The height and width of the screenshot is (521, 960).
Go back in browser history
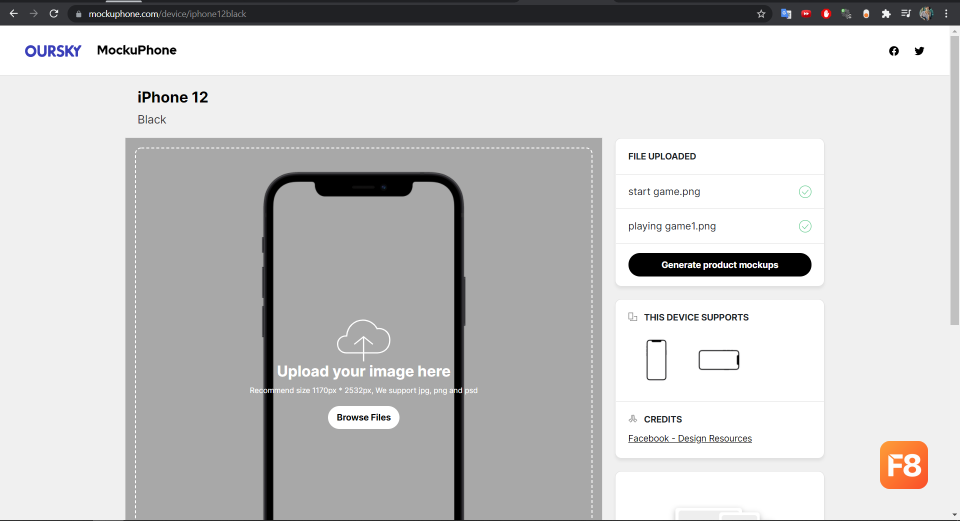coord(13,13)
